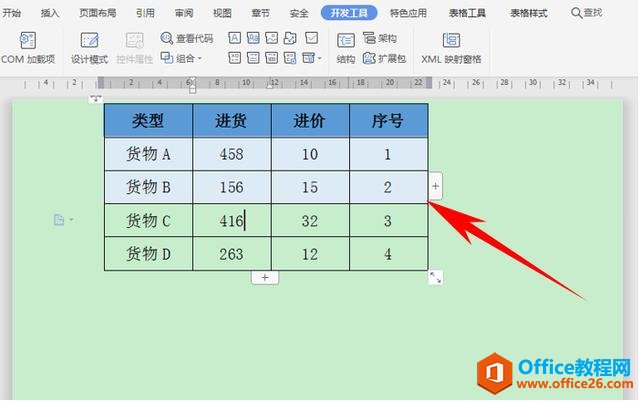Insert building block gallery control

click(290, 38)
